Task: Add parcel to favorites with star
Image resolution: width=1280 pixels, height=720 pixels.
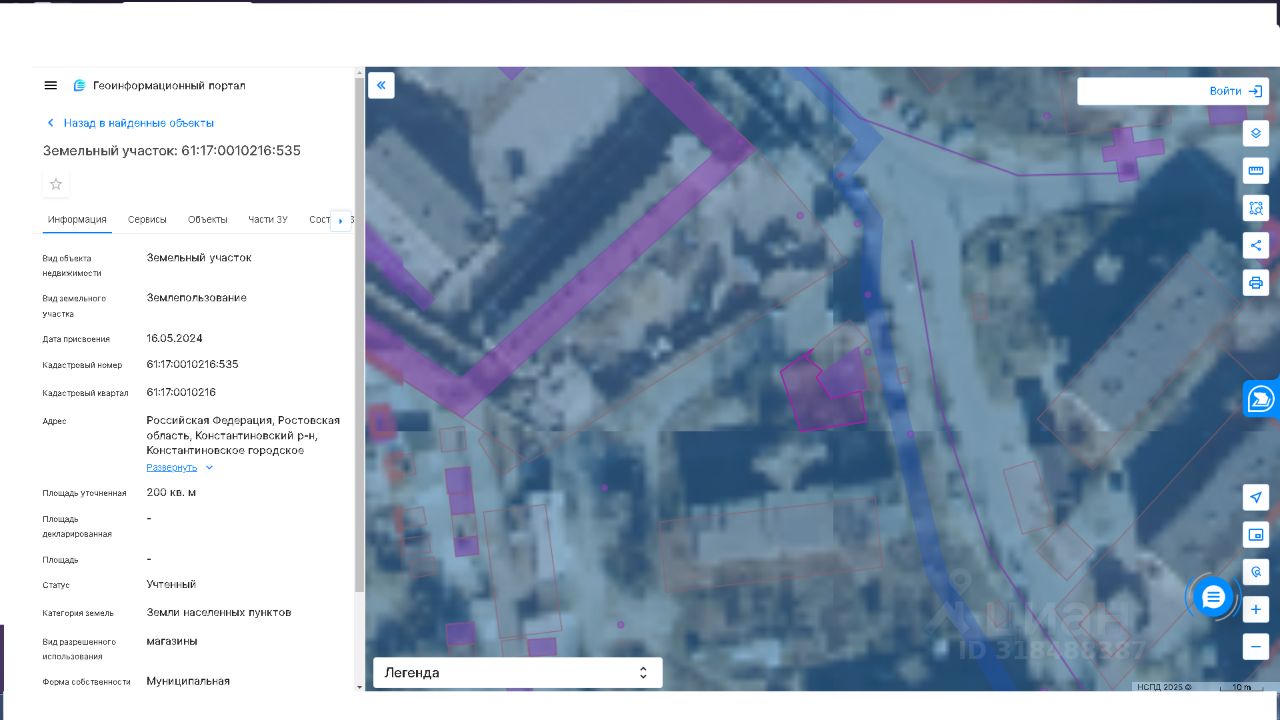Action: click(x=56, y=184)
